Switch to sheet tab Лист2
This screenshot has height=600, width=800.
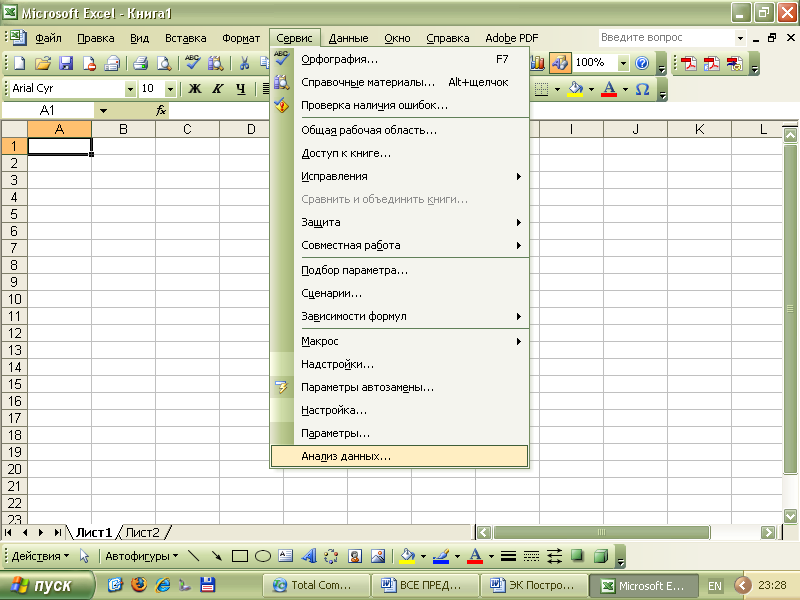pyautogui.click(x=142, y=533)
